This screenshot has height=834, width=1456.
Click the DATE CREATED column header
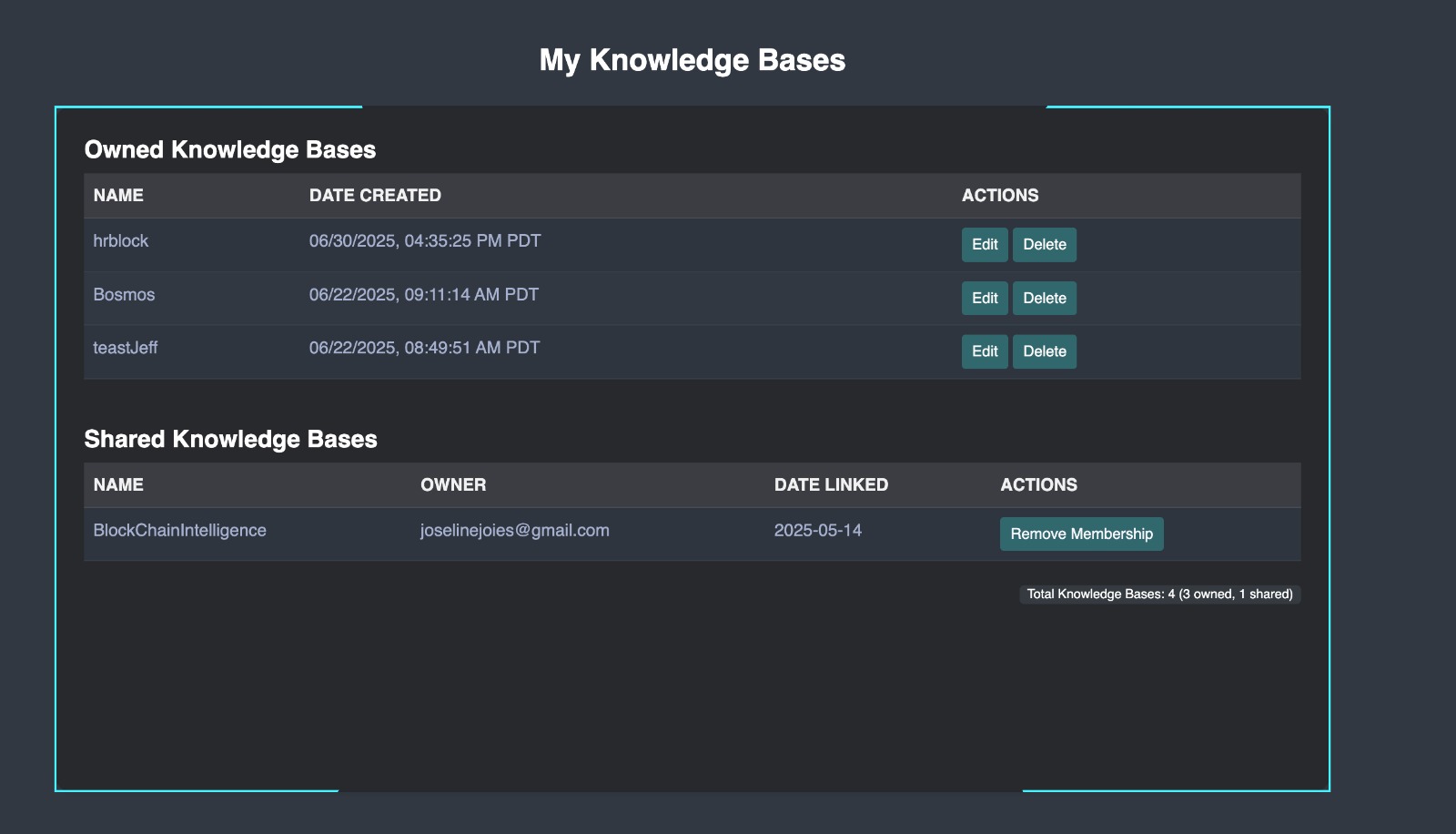(375, 195)
